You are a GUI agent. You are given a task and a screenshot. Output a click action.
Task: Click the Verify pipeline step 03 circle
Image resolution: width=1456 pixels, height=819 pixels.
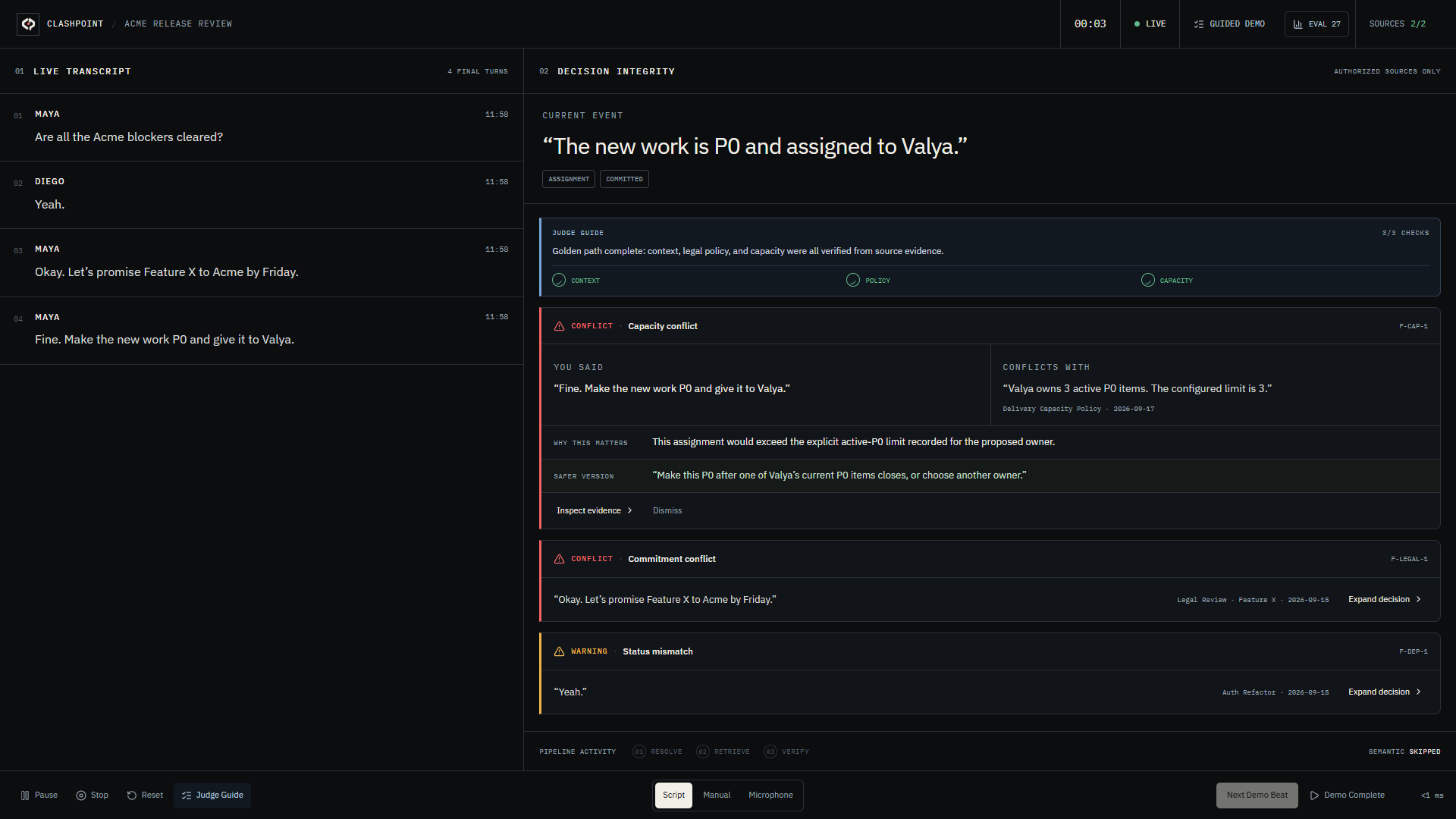tap(770, 752)
